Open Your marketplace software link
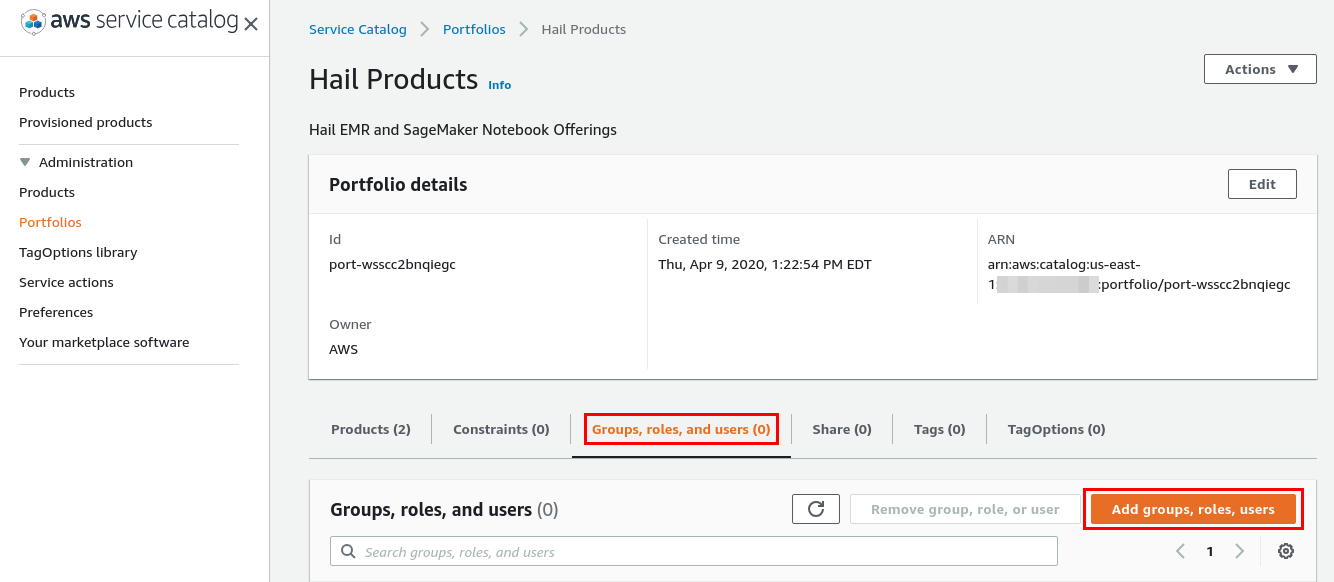The width and height of the screenshot is (1334, 582). tap(104, 342)
